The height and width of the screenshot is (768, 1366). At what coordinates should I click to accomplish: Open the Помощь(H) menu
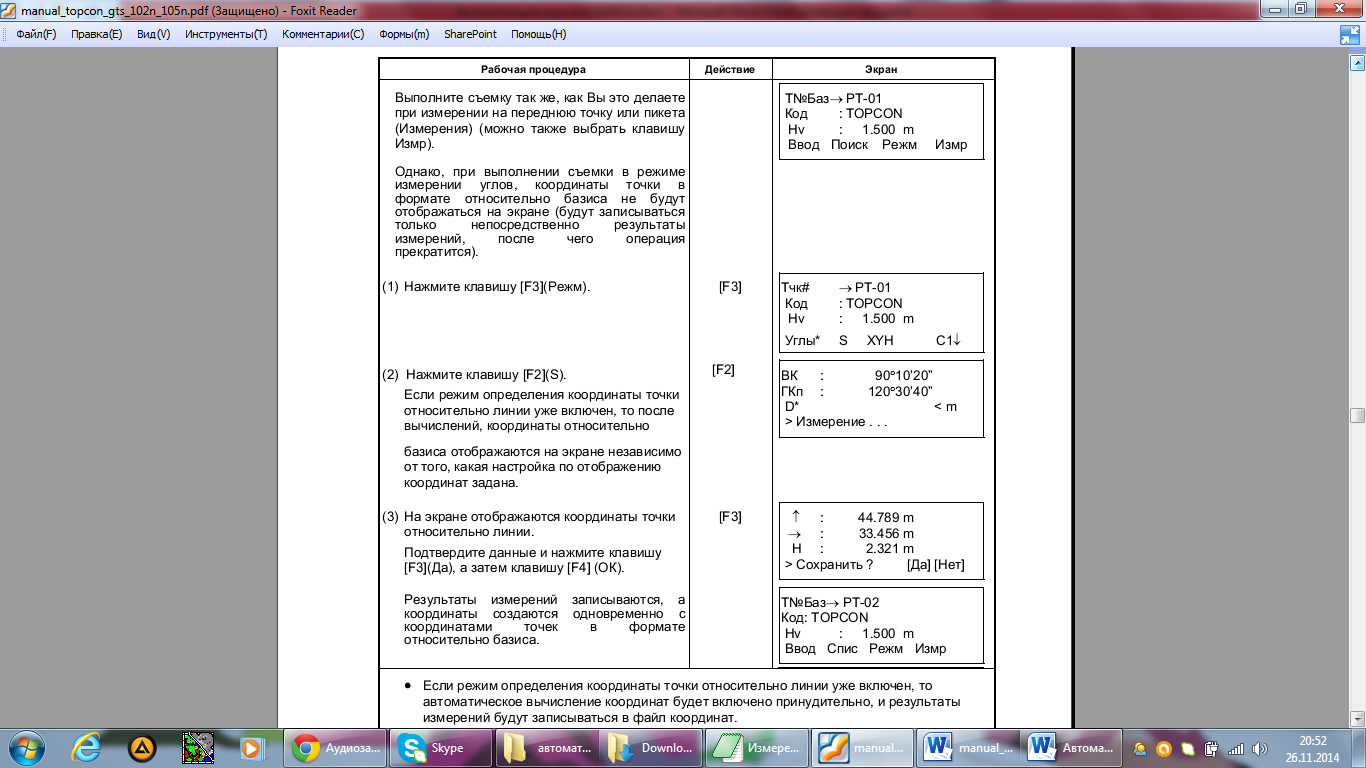click(x=538, y=34)
